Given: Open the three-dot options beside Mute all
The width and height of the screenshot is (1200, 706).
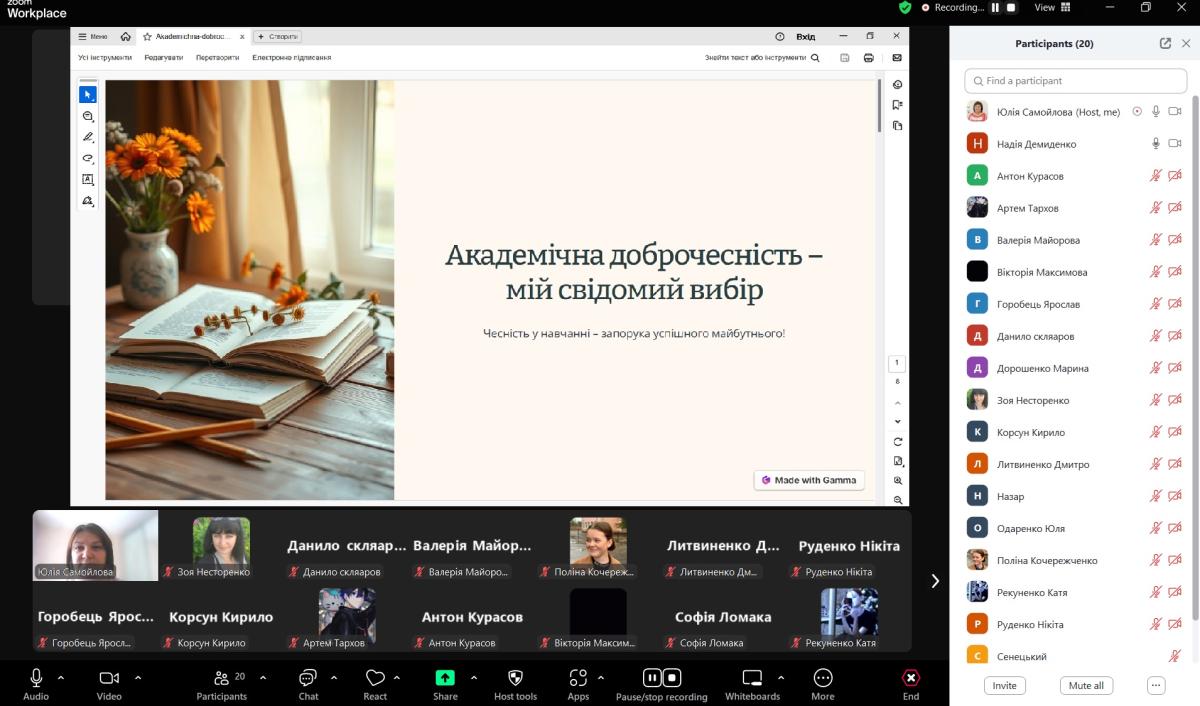Looking at the screenshot, I should pyautogui.click(x=1156, y=686).
